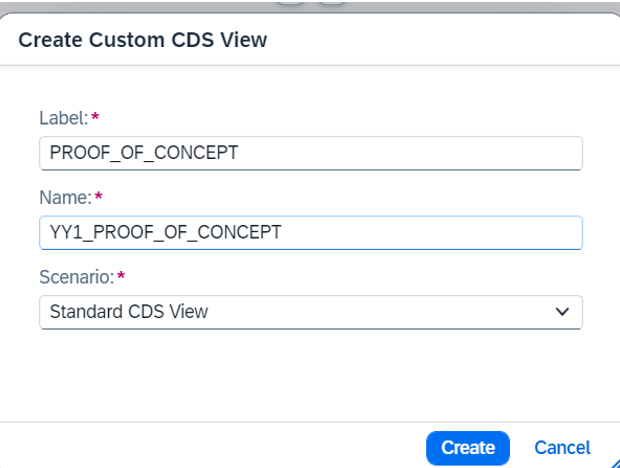Click the required asterisk beside Label
Image resolution: width=620 pixels, height=468 pixels.
point(95,117)
